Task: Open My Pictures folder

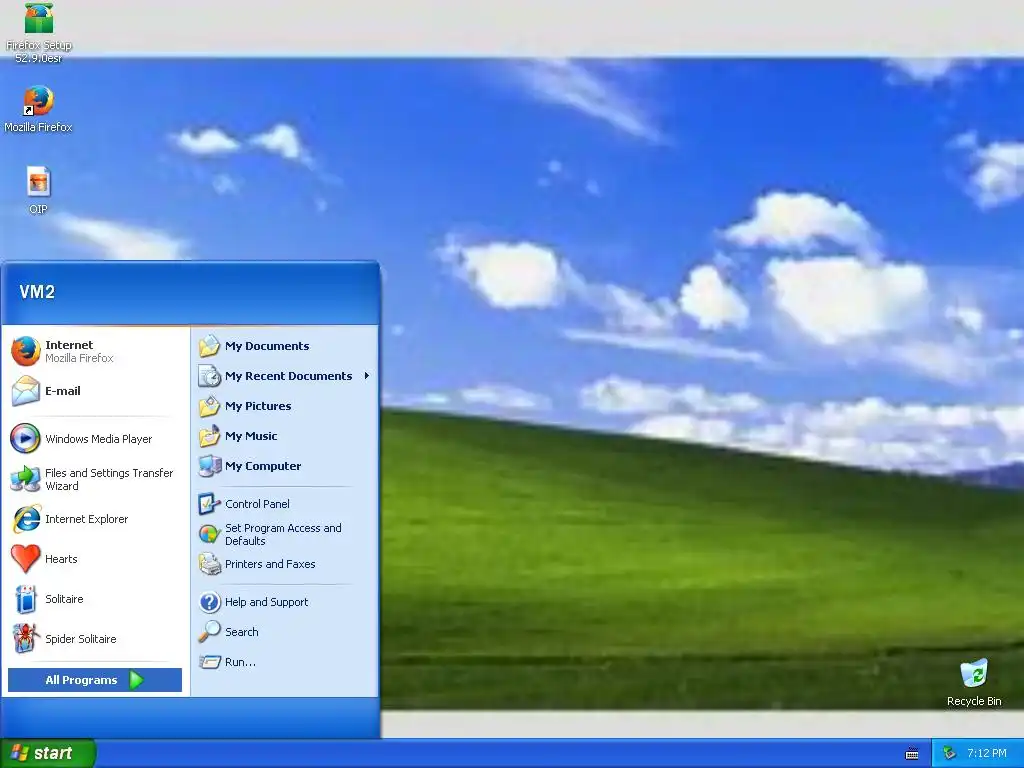Action: click(x=285, y=406)
